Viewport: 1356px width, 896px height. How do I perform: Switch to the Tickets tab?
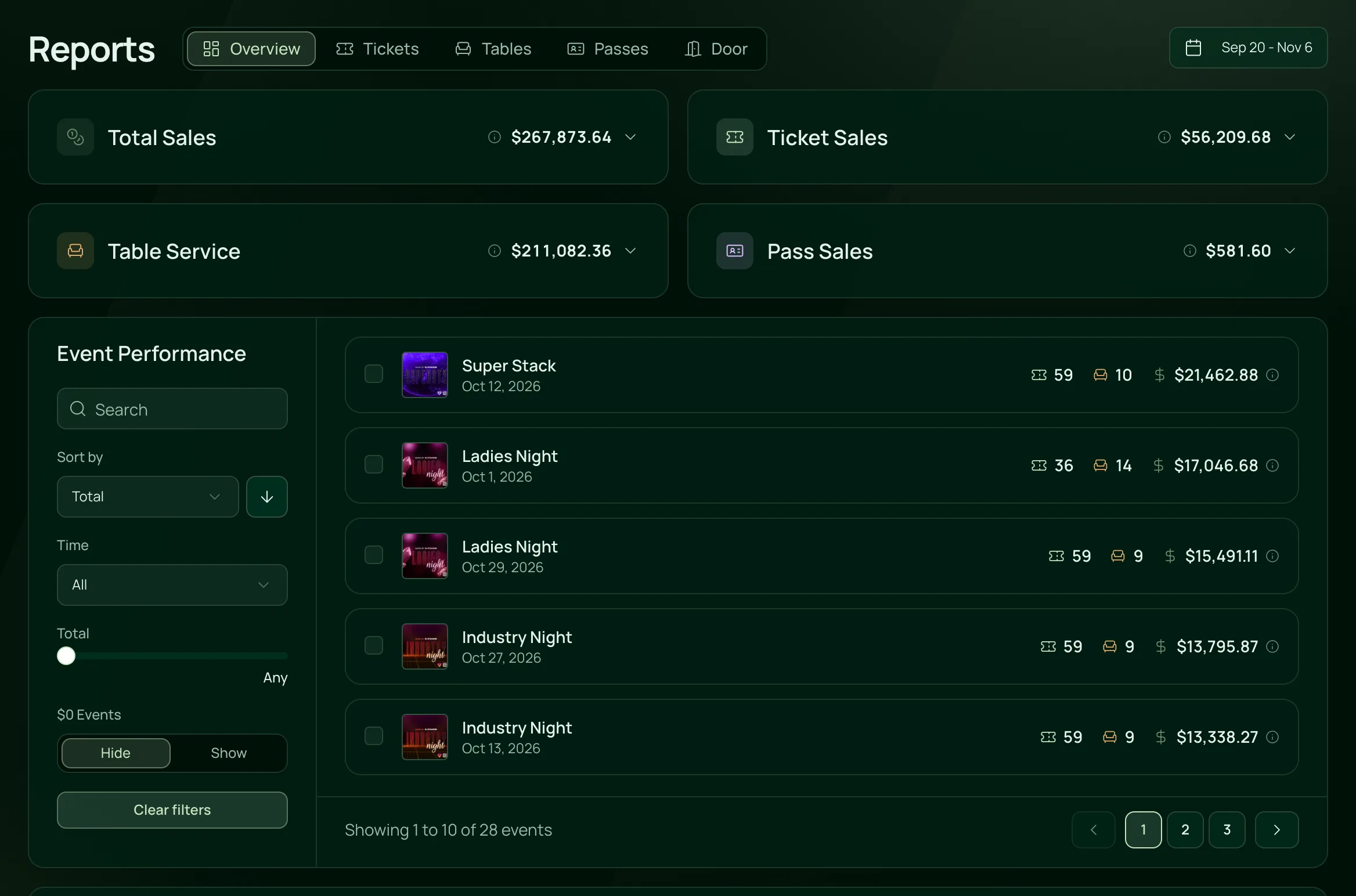377,49
